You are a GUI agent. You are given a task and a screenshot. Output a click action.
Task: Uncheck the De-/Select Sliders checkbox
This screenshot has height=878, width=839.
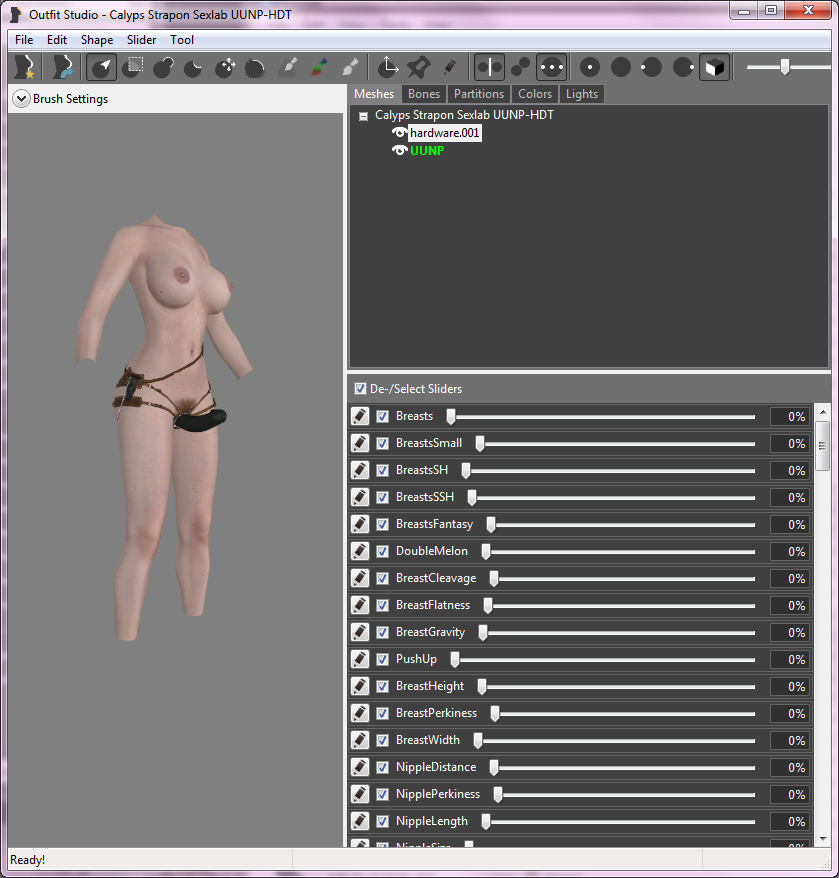[360, 389]
